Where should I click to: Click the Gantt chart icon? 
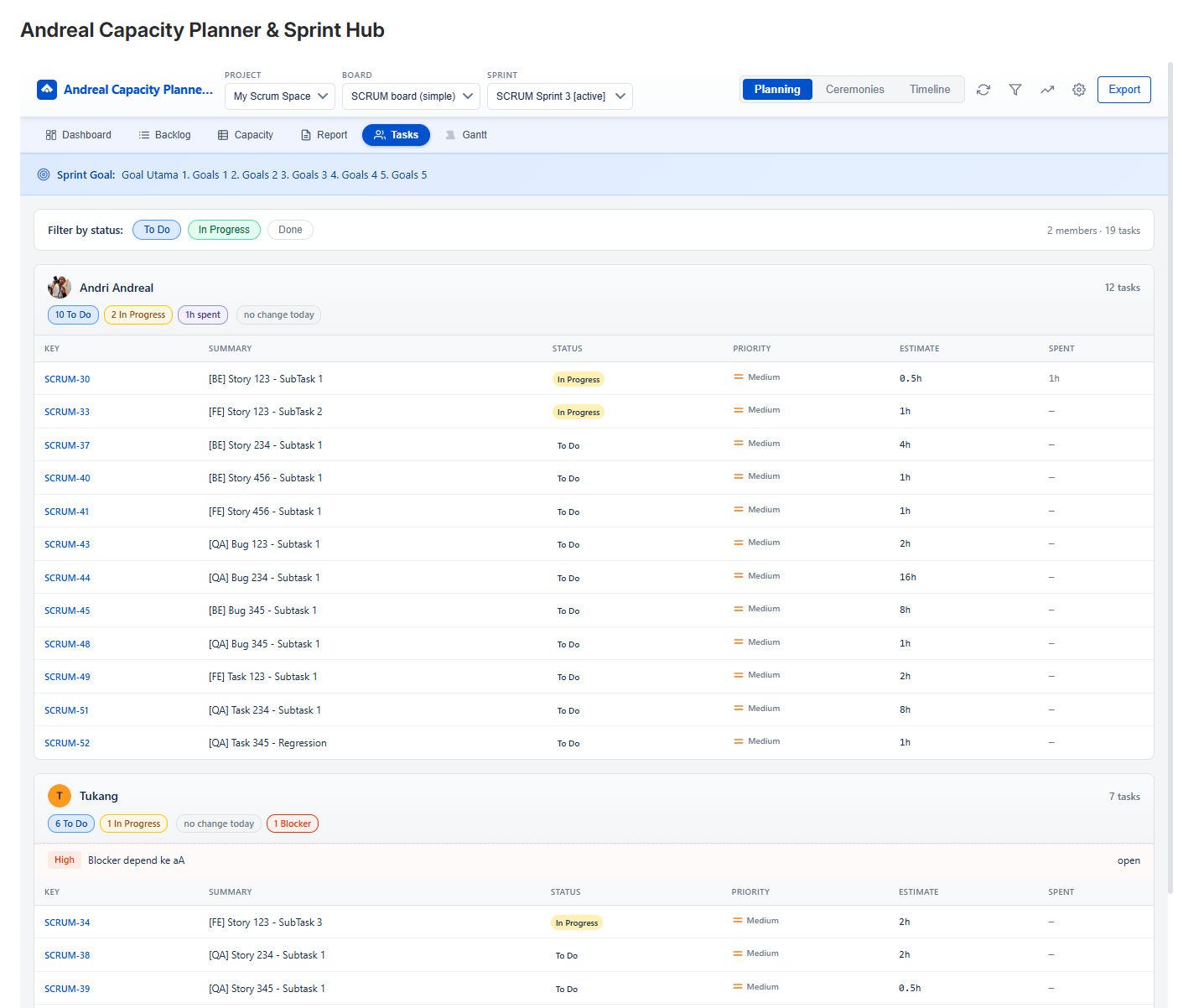tap(449, 134)
